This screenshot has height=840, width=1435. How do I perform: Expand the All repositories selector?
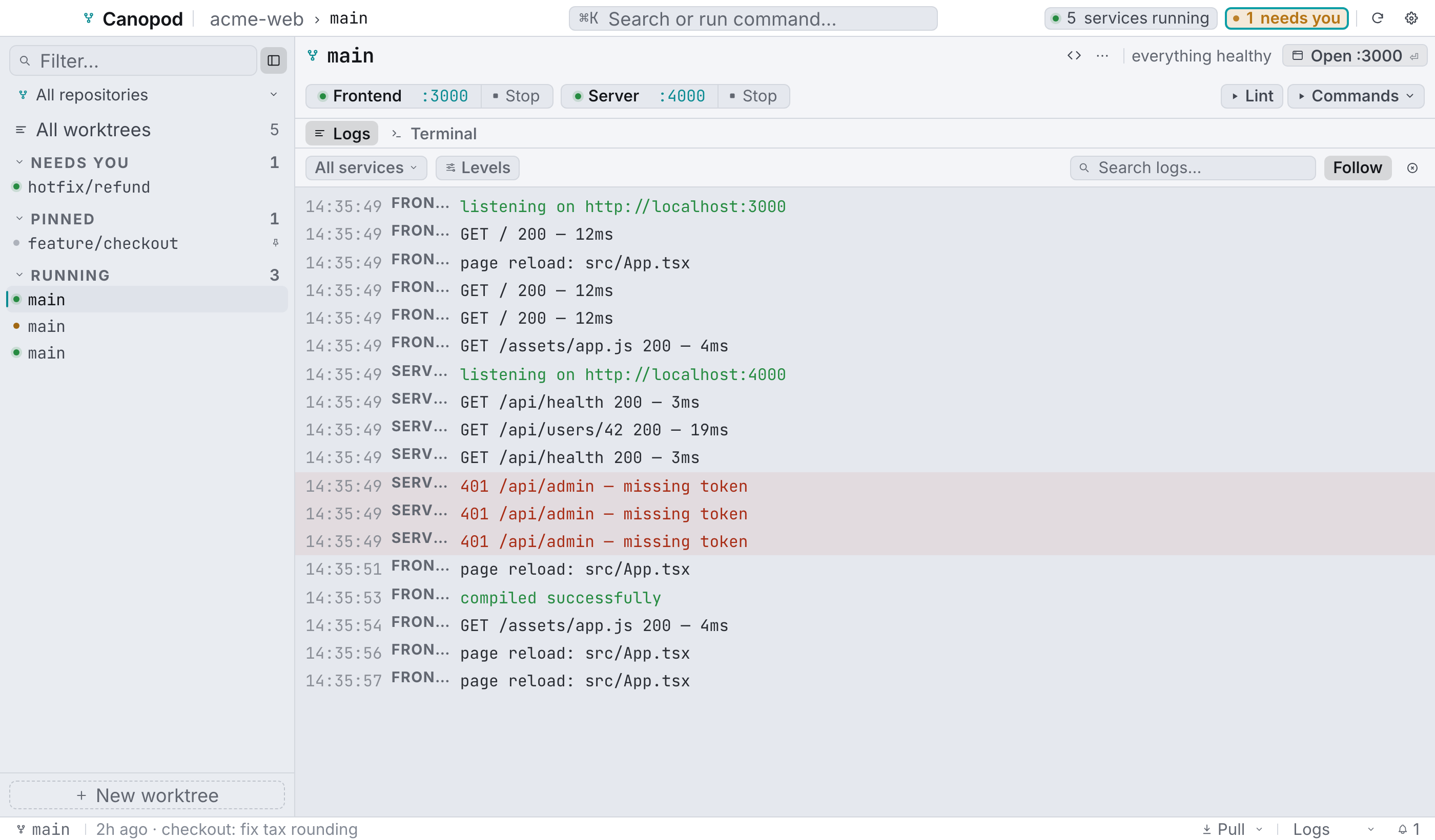pyautogui.click(x=148, y=94)
